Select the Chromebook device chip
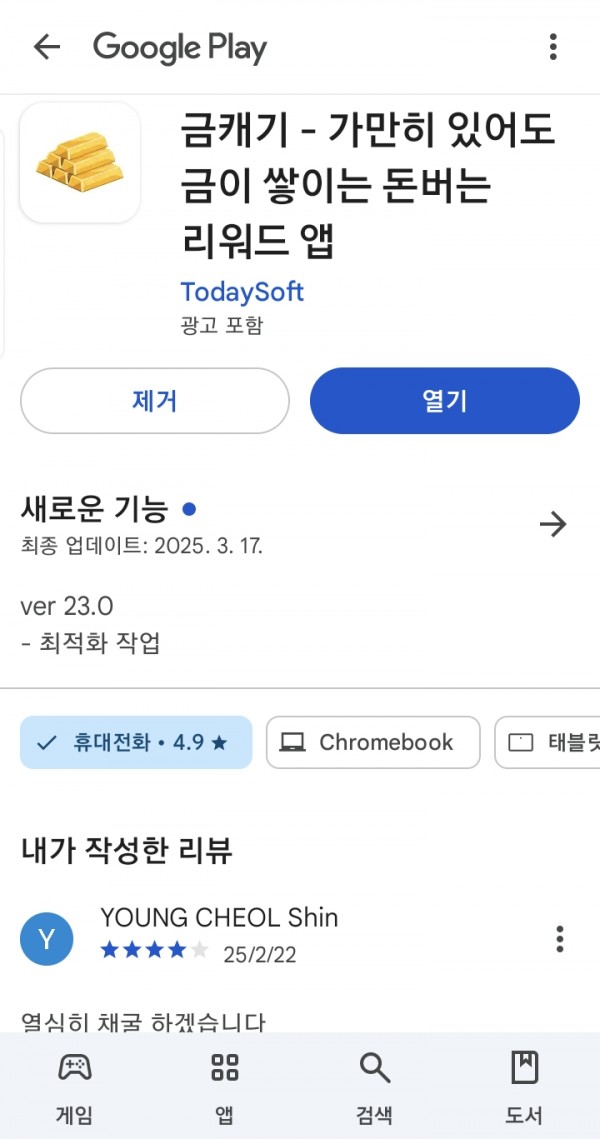 coord(373,742)
